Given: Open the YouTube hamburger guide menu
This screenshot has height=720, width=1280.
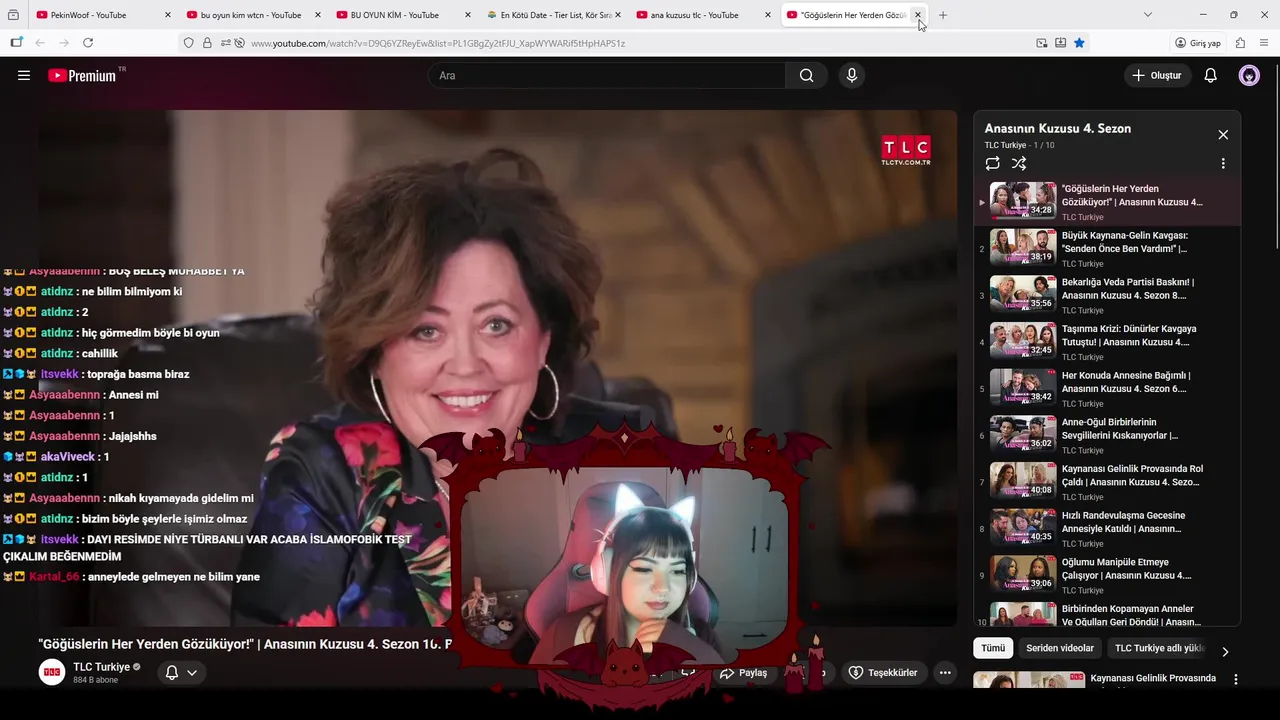Looking at the screenshot, I should (x=24, y=75).
